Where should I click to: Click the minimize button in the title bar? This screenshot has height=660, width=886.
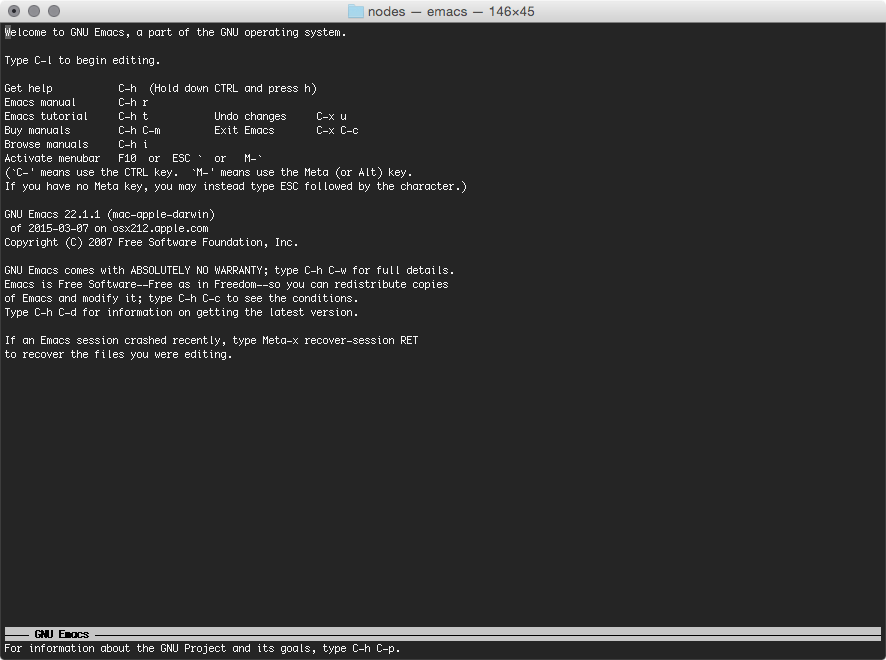coord(34,11)
